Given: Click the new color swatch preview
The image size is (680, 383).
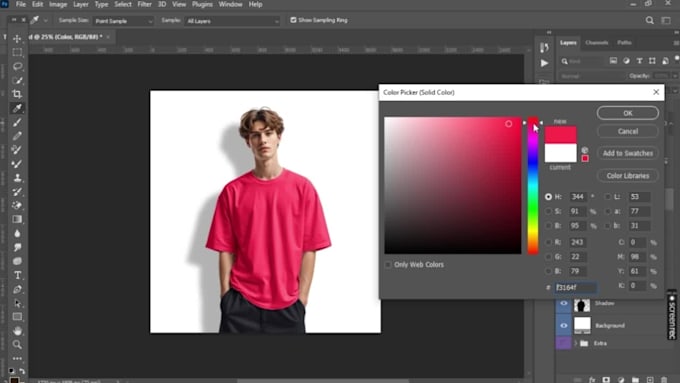Looking at the screenshot, I should 560,135.
